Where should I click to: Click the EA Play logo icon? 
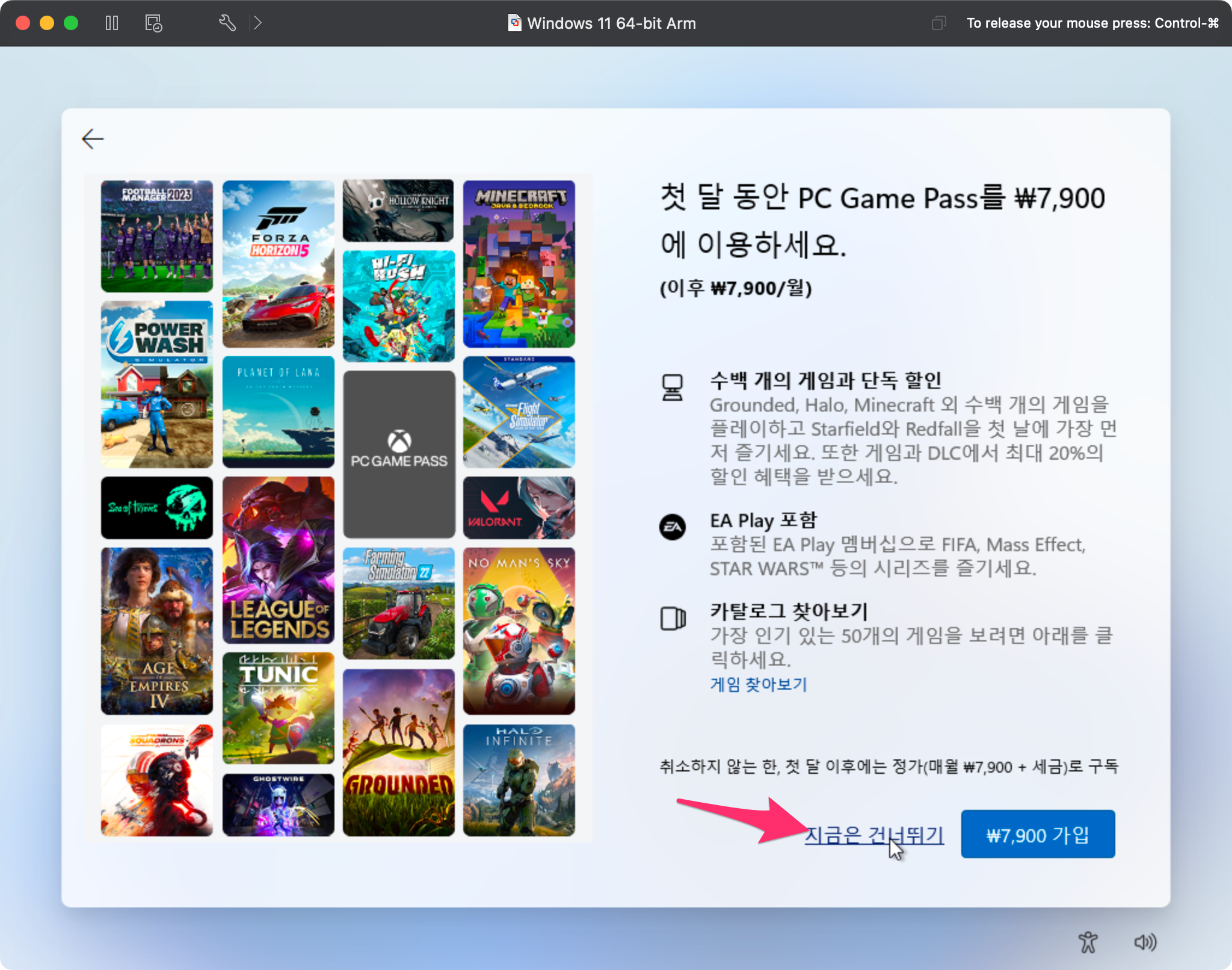pyautogui.click(x=673, y=527)
